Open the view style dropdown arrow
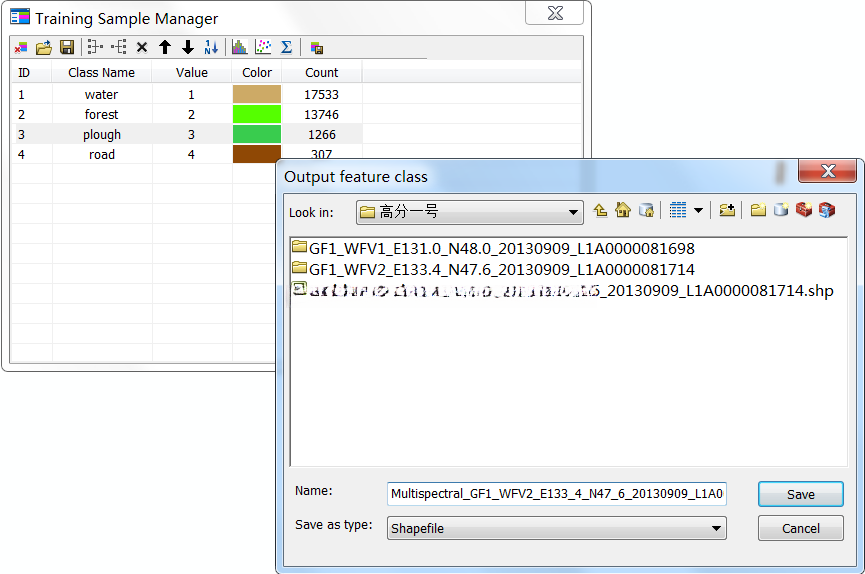 tap(698, 210)
